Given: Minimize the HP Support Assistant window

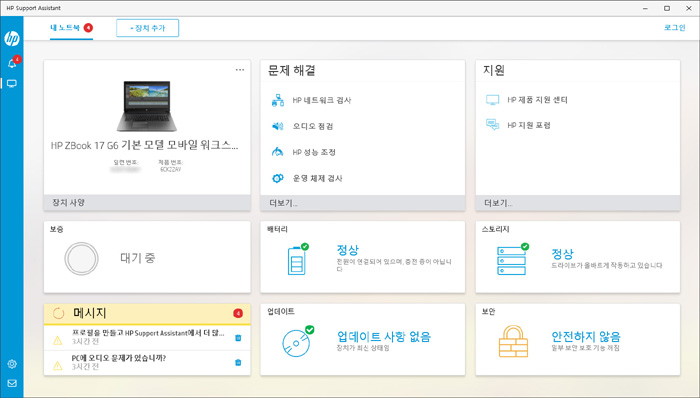Looking at the screenshot, I should coord(646,8).
